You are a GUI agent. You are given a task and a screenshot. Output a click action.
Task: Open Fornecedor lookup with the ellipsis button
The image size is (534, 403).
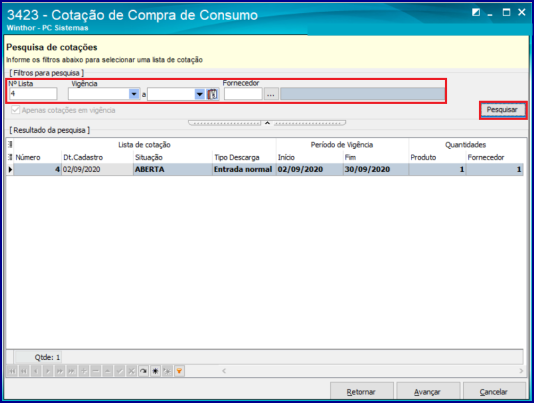click(x=271, y=94)
